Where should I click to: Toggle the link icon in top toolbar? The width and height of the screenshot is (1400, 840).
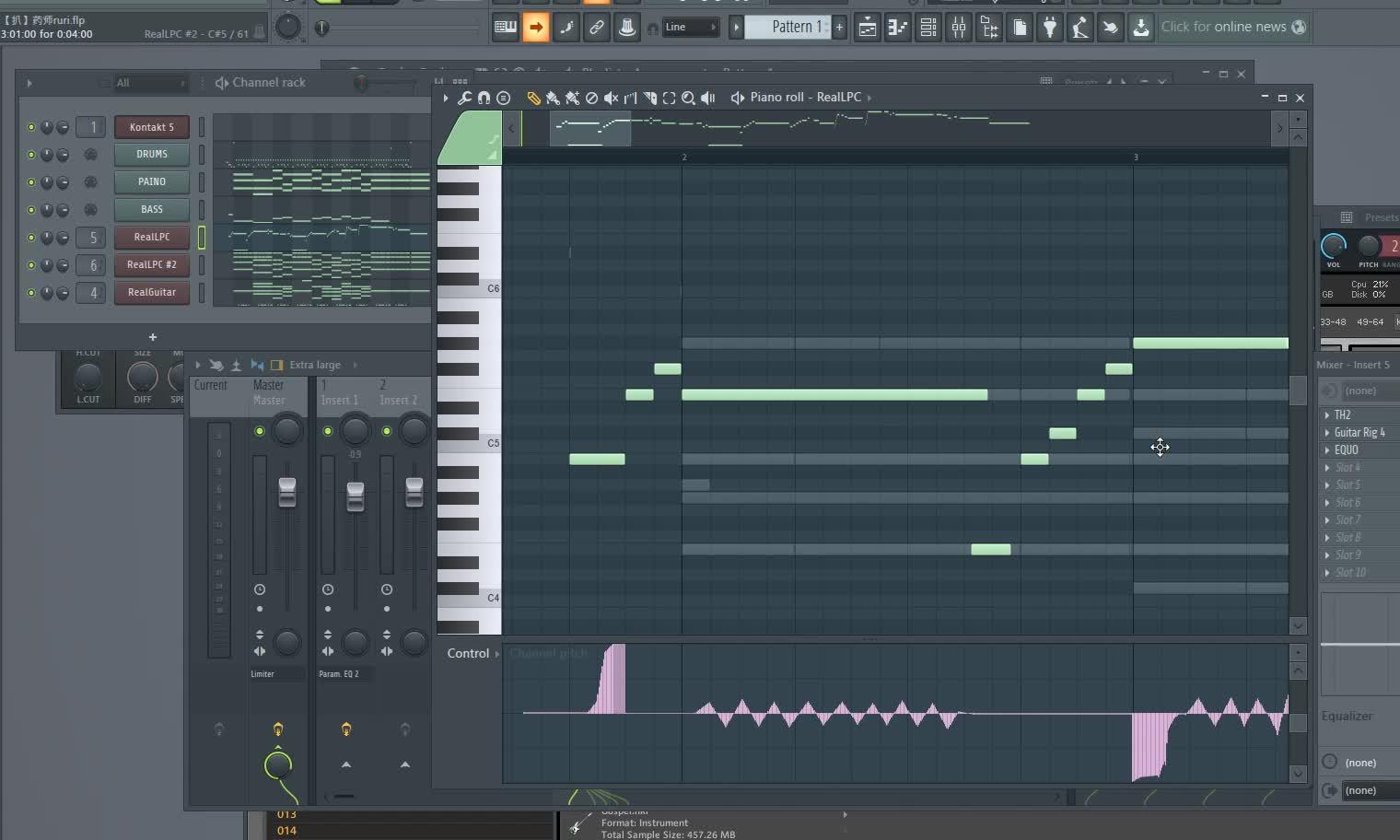(x=597, y=27)
